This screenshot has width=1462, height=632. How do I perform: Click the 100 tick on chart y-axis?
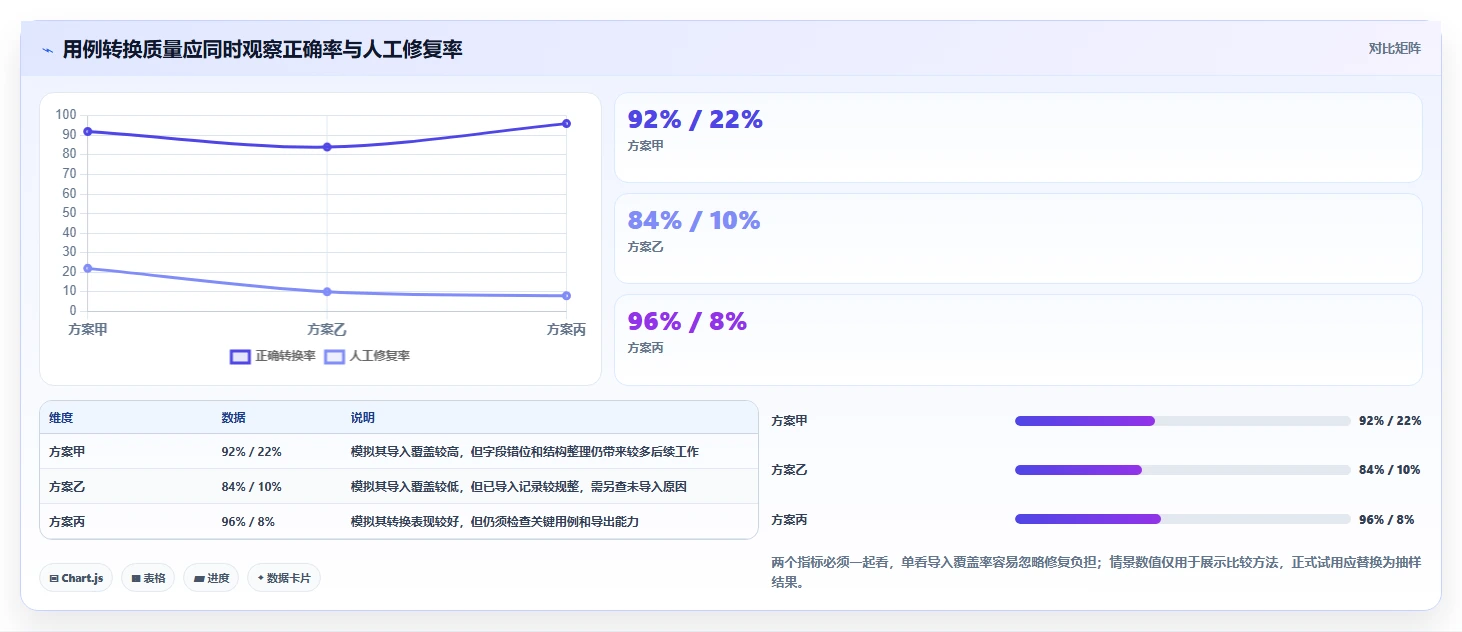coord(66,115)
